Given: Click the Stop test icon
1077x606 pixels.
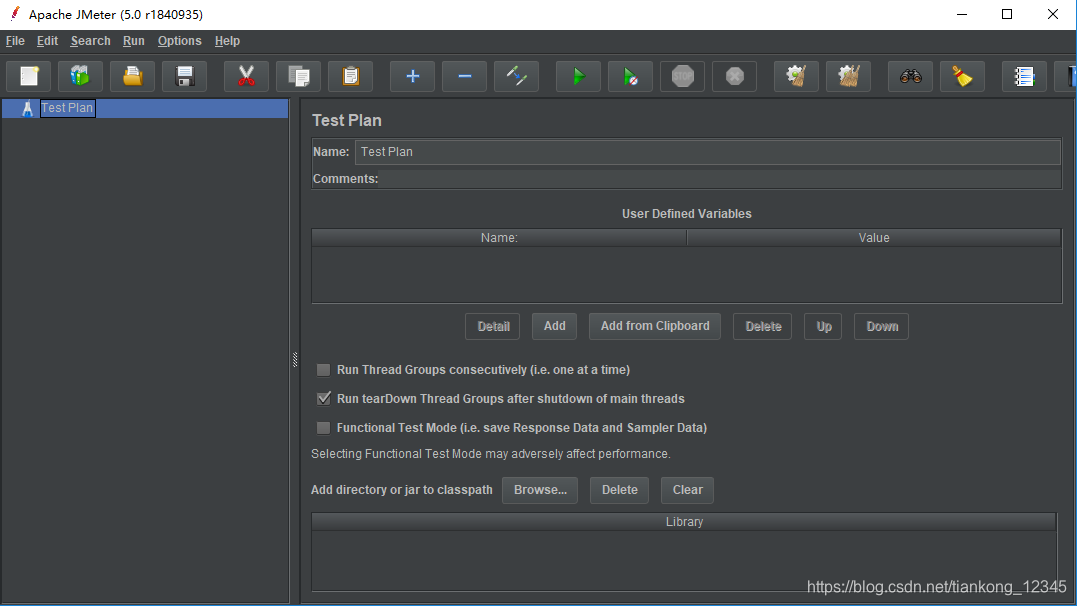Looking at the screenshot, I should point(682,76).
